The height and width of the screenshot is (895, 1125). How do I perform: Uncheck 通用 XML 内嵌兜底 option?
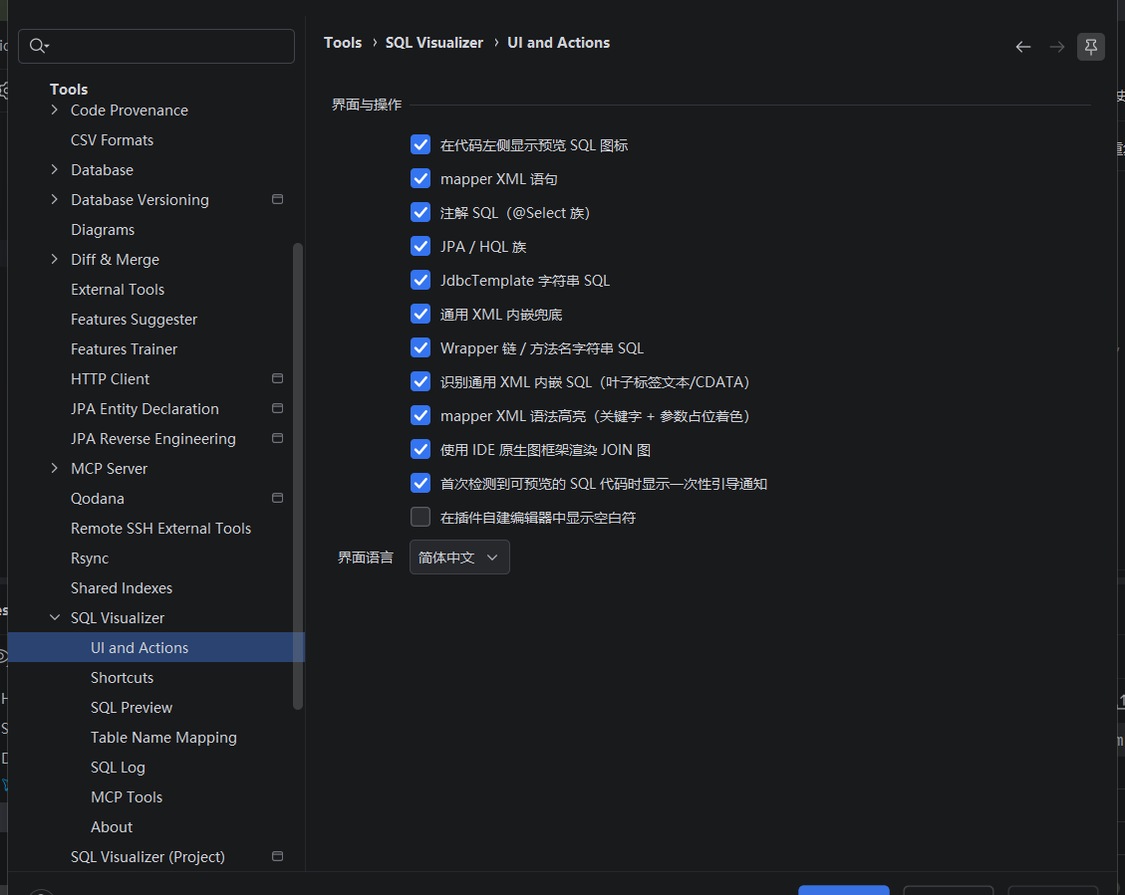(x=420, y=314)
